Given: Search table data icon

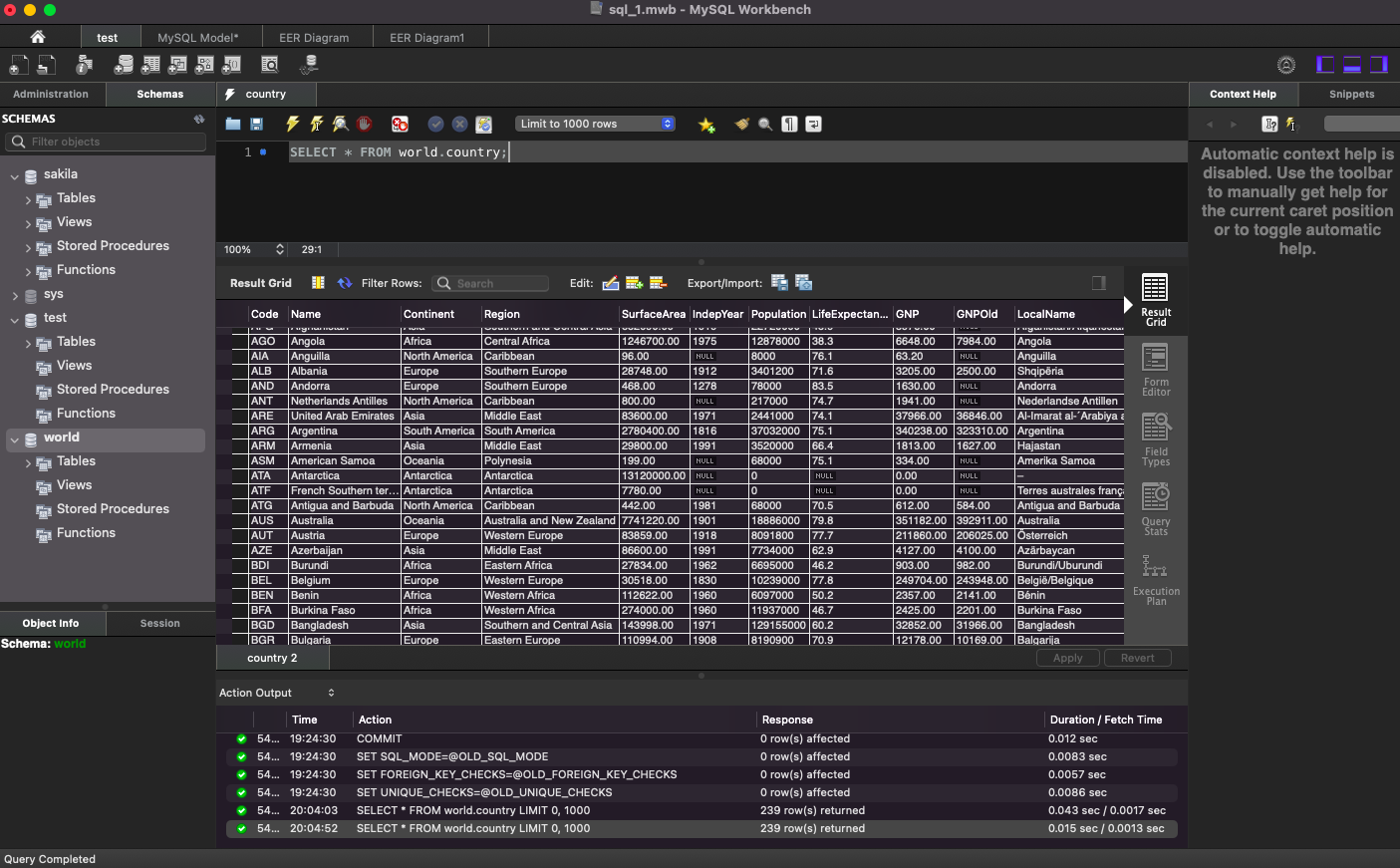Looking at the screenshot, I should point(270,65).
